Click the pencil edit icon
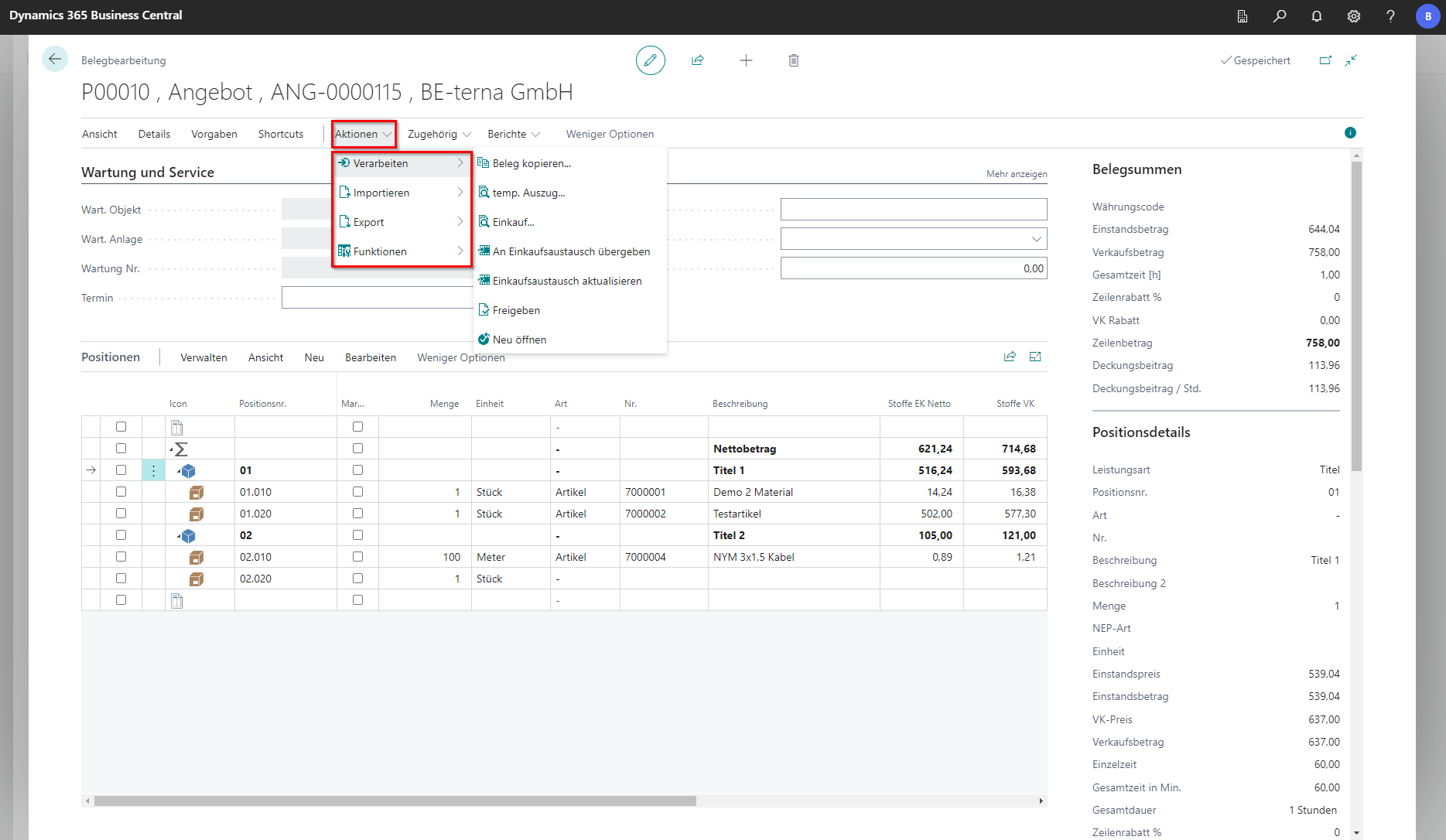Screen dimensions: 1446x840 650,60
